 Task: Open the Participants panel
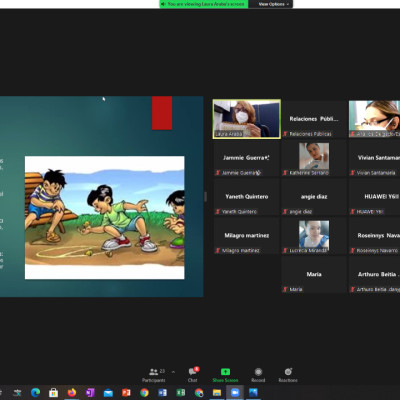pos(154,375)
